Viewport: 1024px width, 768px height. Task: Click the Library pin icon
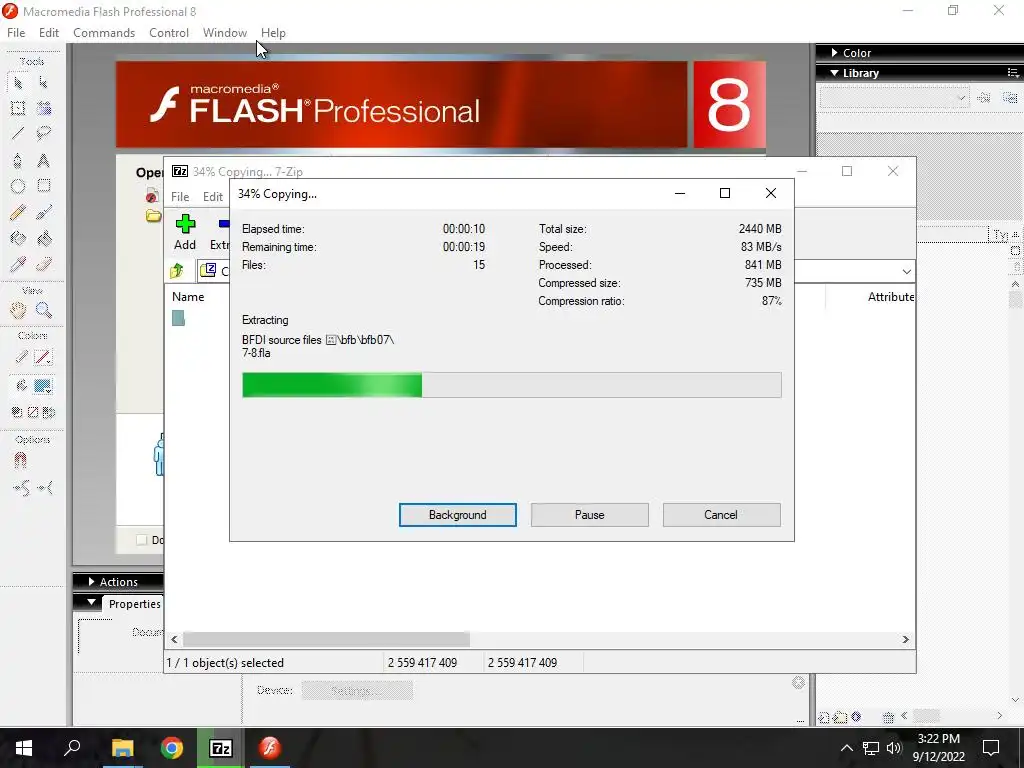(984, 98)
